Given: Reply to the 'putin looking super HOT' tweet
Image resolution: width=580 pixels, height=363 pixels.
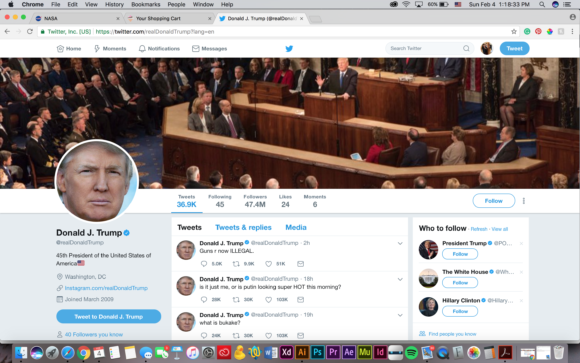Looking at the screenshot, I should (204, 300).
